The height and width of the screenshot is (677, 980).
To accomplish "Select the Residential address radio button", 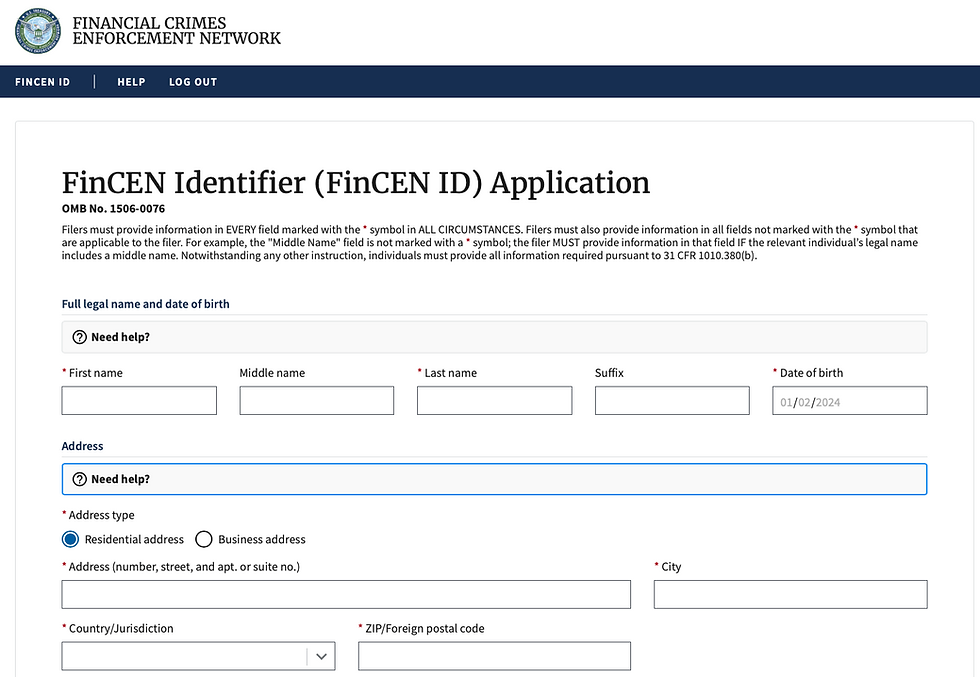I will 70,539.
